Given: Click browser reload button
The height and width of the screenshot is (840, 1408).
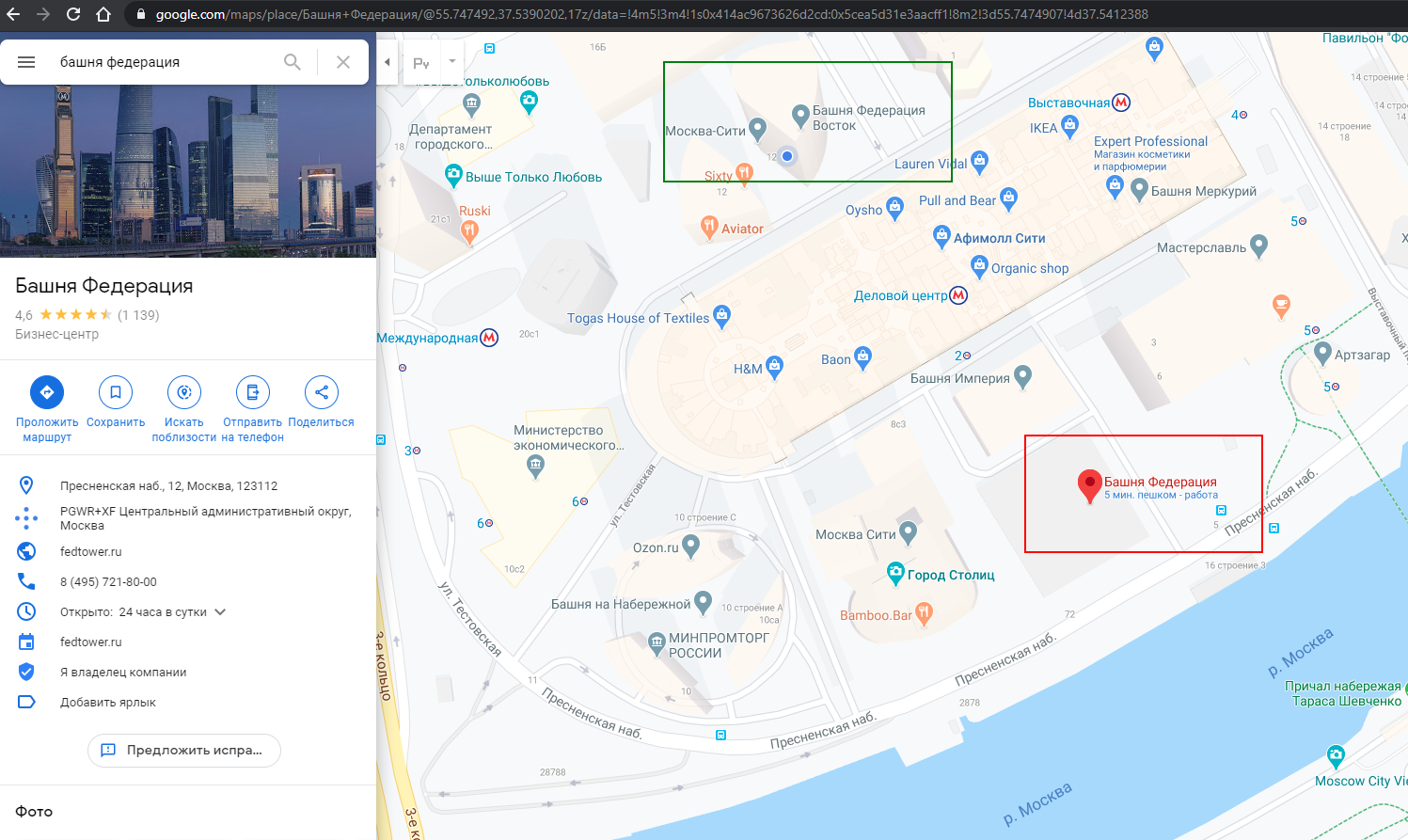Looking at the screenshot, I should [73, 14].
